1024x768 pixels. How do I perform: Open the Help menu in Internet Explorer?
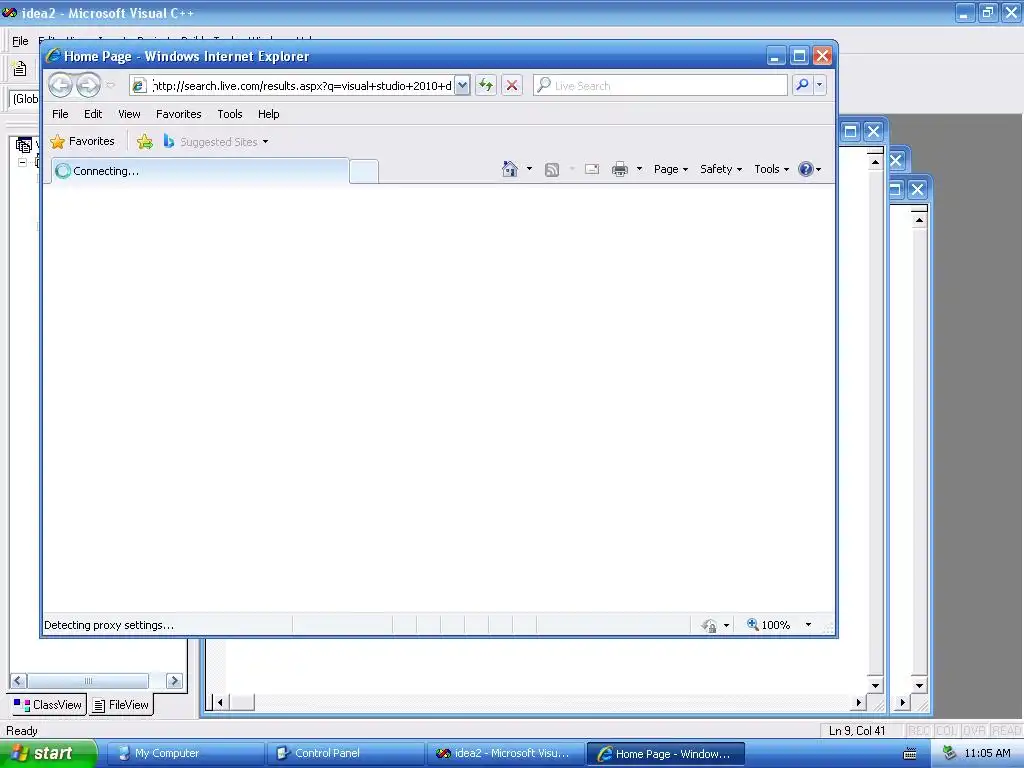268,114
